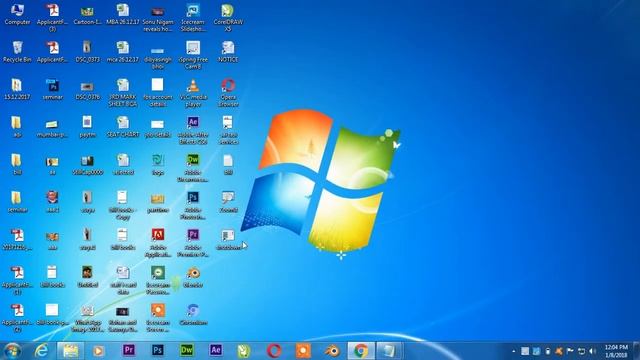Screen dimensions: 640x360
Task: Launch Photoshop from the taskbar
Action: point(158,350)
